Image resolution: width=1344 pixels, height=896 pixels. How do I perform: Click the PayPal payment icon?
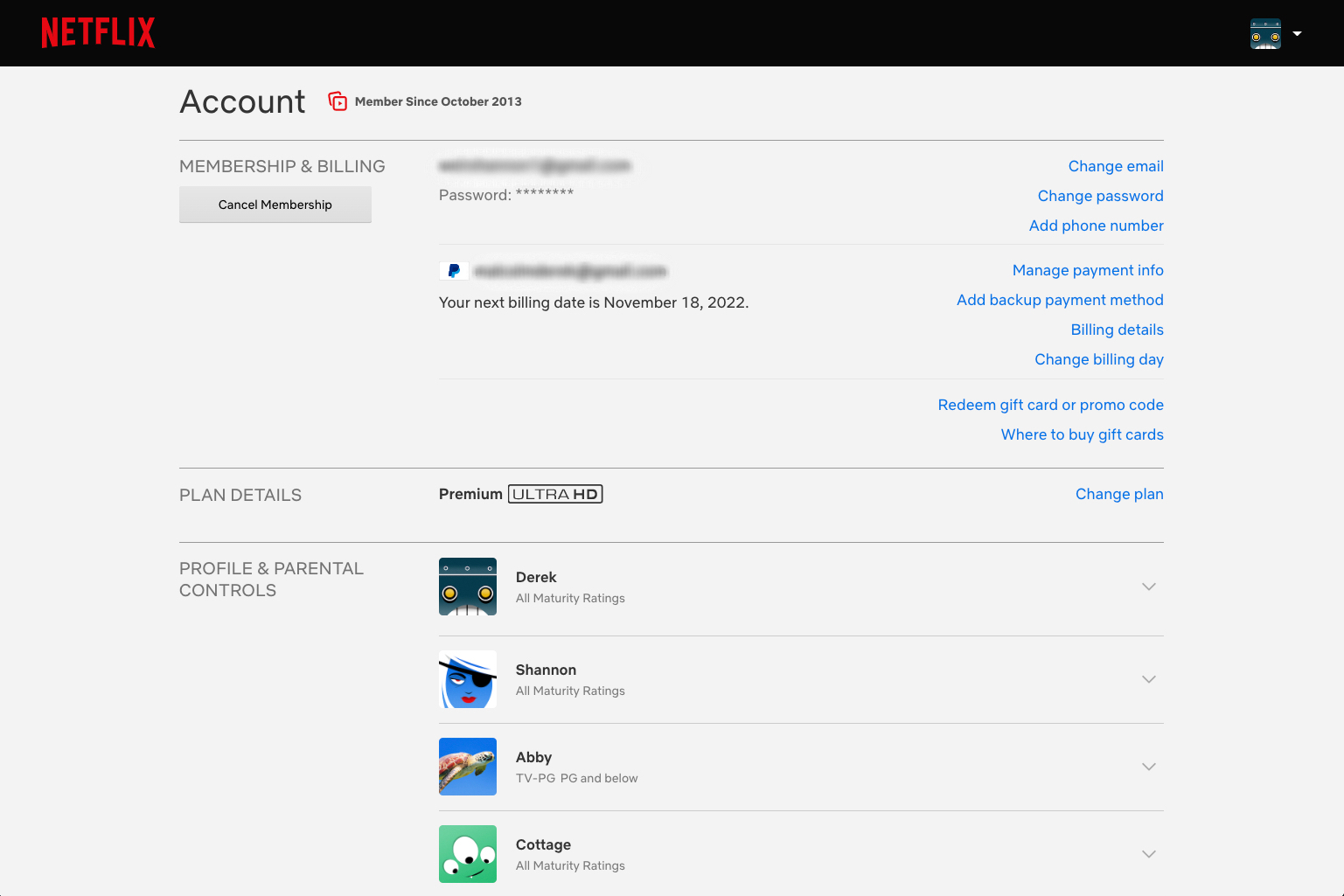click(454, 271)
